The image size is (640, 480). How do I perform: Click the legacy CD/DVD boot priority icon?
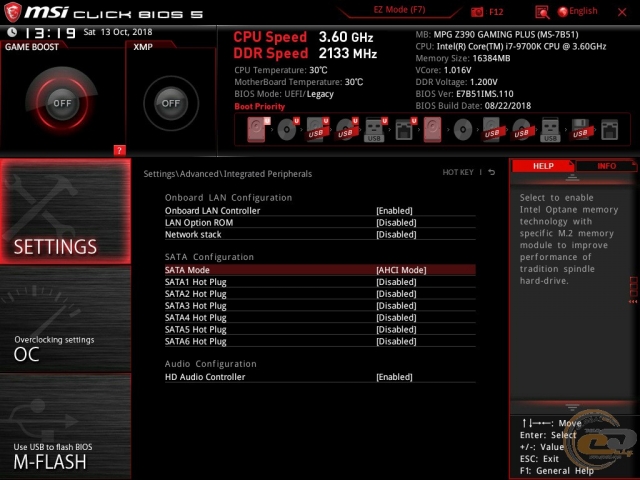pos(463,130)
